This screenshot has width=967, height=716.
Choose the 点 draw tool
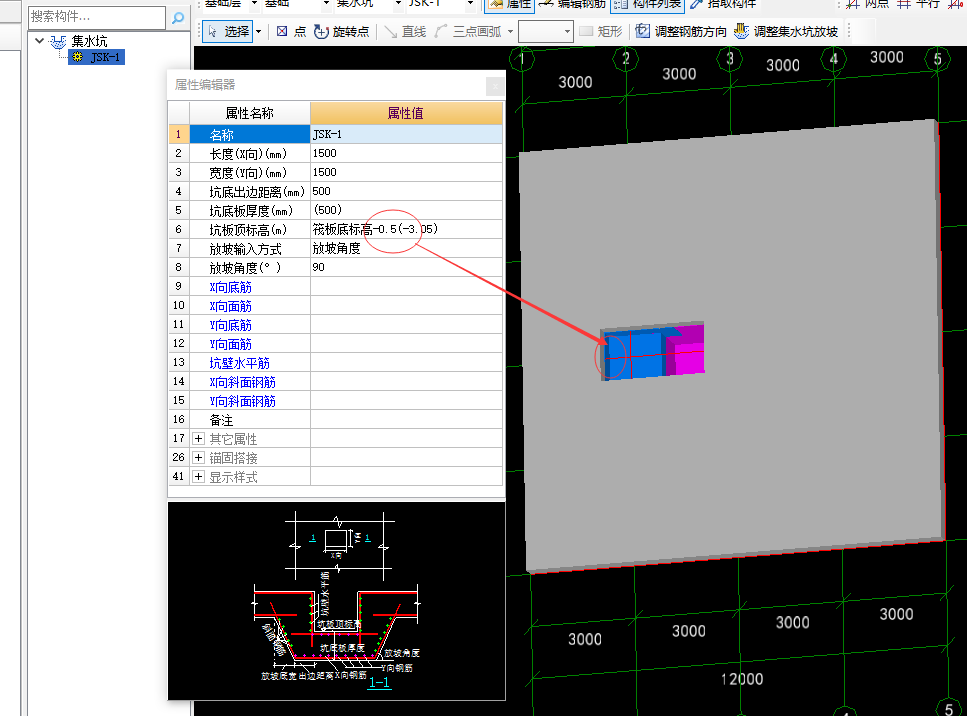pos(291,31)
